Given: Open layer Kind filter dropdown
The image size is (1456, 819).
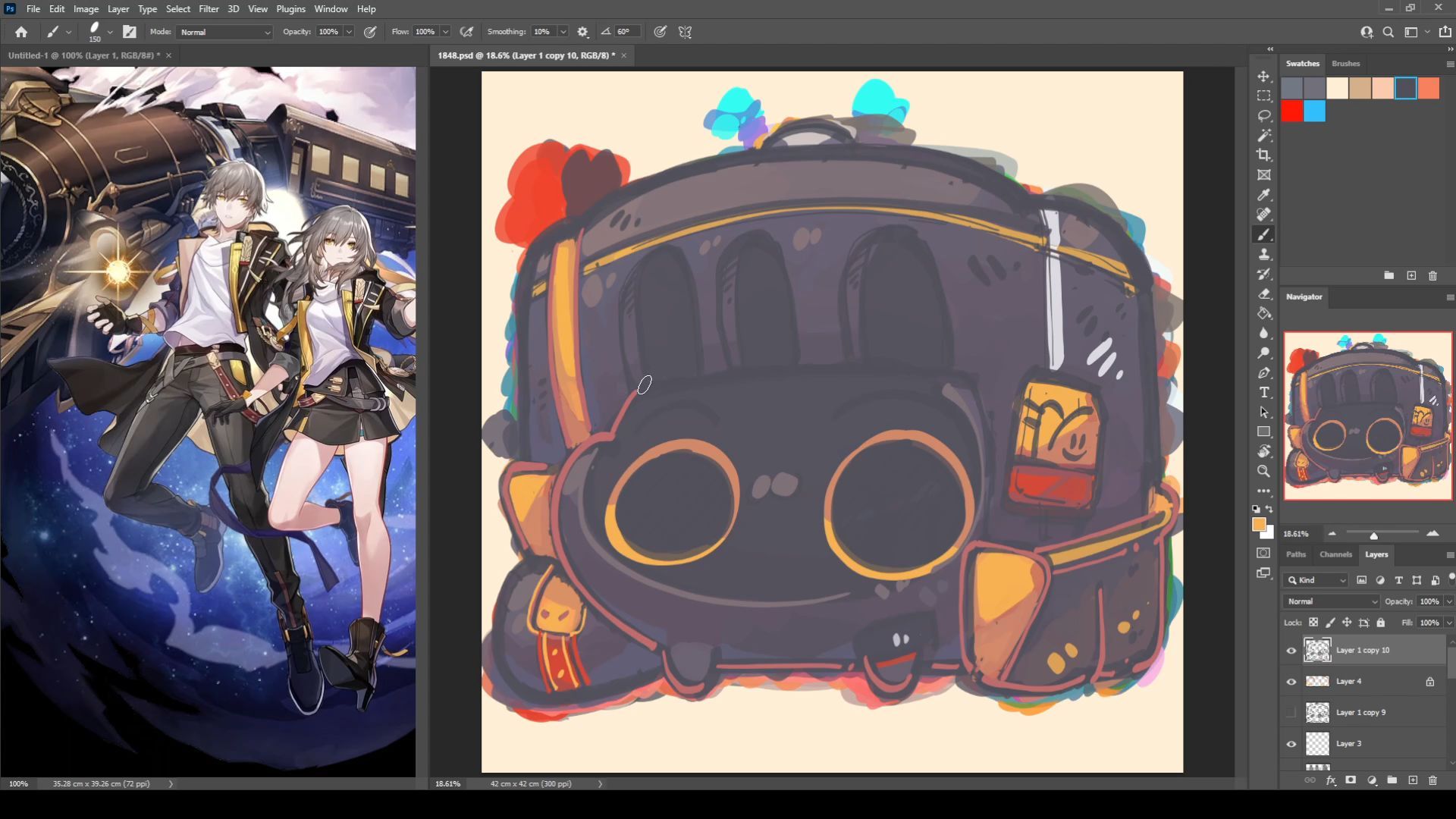Looking at the screenshot, I should coord(1316,580).
